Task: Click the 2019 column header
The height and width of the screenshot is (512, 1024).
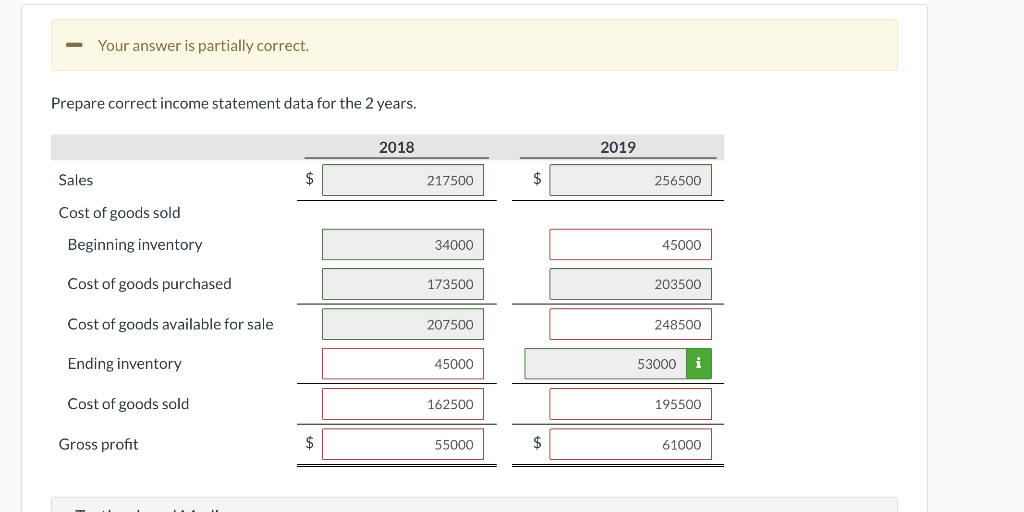Action: [x=618, y=148]
